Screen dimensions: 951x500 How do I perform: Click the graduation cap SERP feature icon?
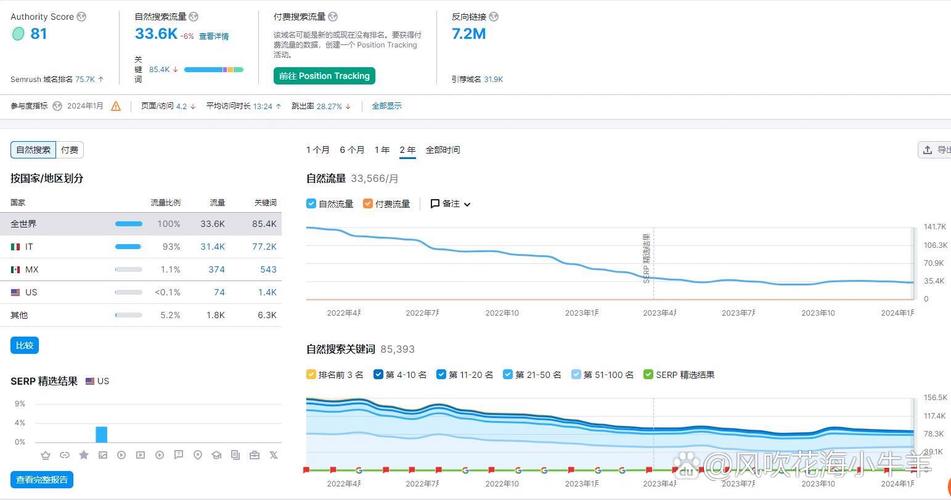coord(217,455)
